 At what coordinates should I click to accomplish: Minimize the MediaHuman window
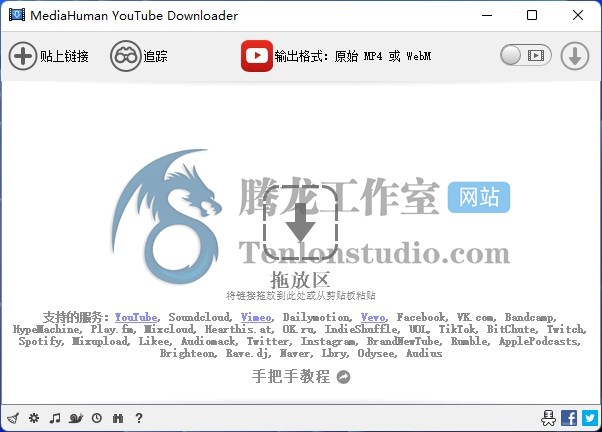click(x=487, y=15)
